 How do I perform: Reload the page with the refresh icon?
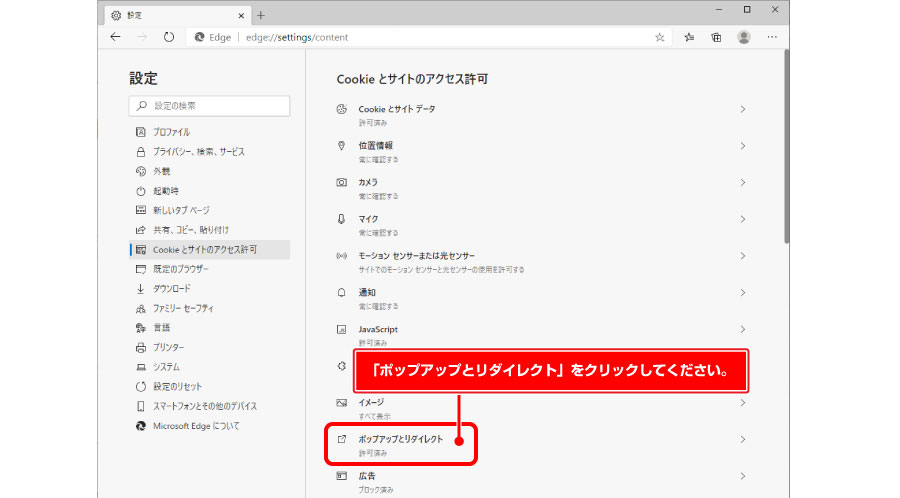click(x=168, y=37)
